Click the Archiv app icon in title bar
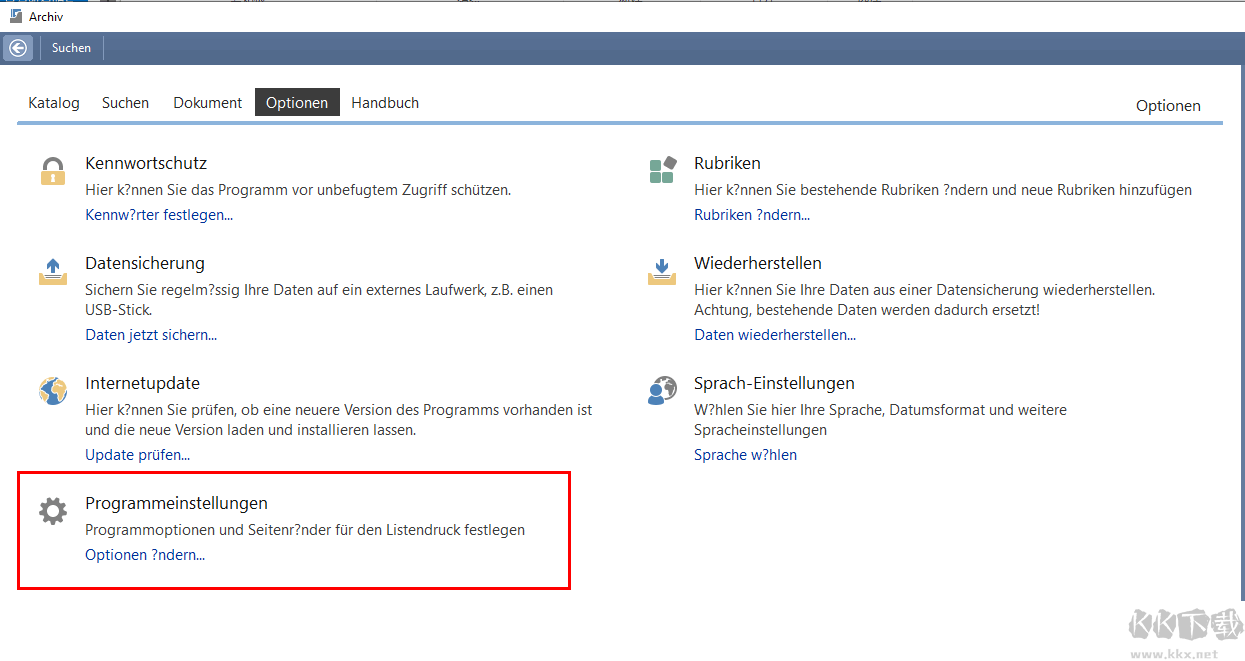 pos(16,16)
